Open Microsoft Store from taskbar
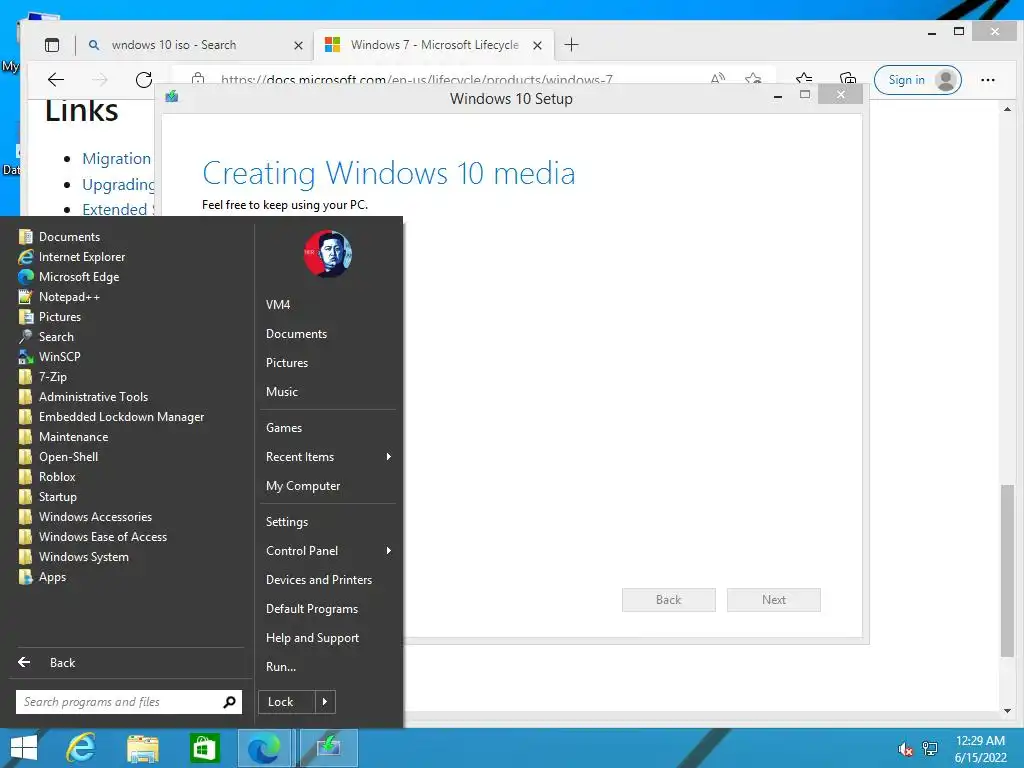The height and width of the screenshot is (768, 1024). click(x=204, y=748)
